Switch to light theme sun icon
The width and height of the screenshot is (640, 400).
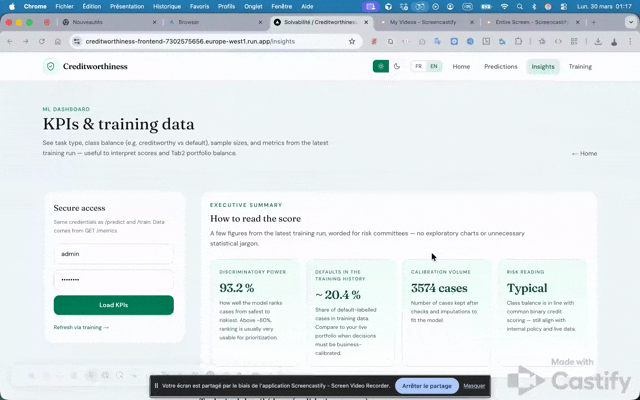[x=380, y=67]
